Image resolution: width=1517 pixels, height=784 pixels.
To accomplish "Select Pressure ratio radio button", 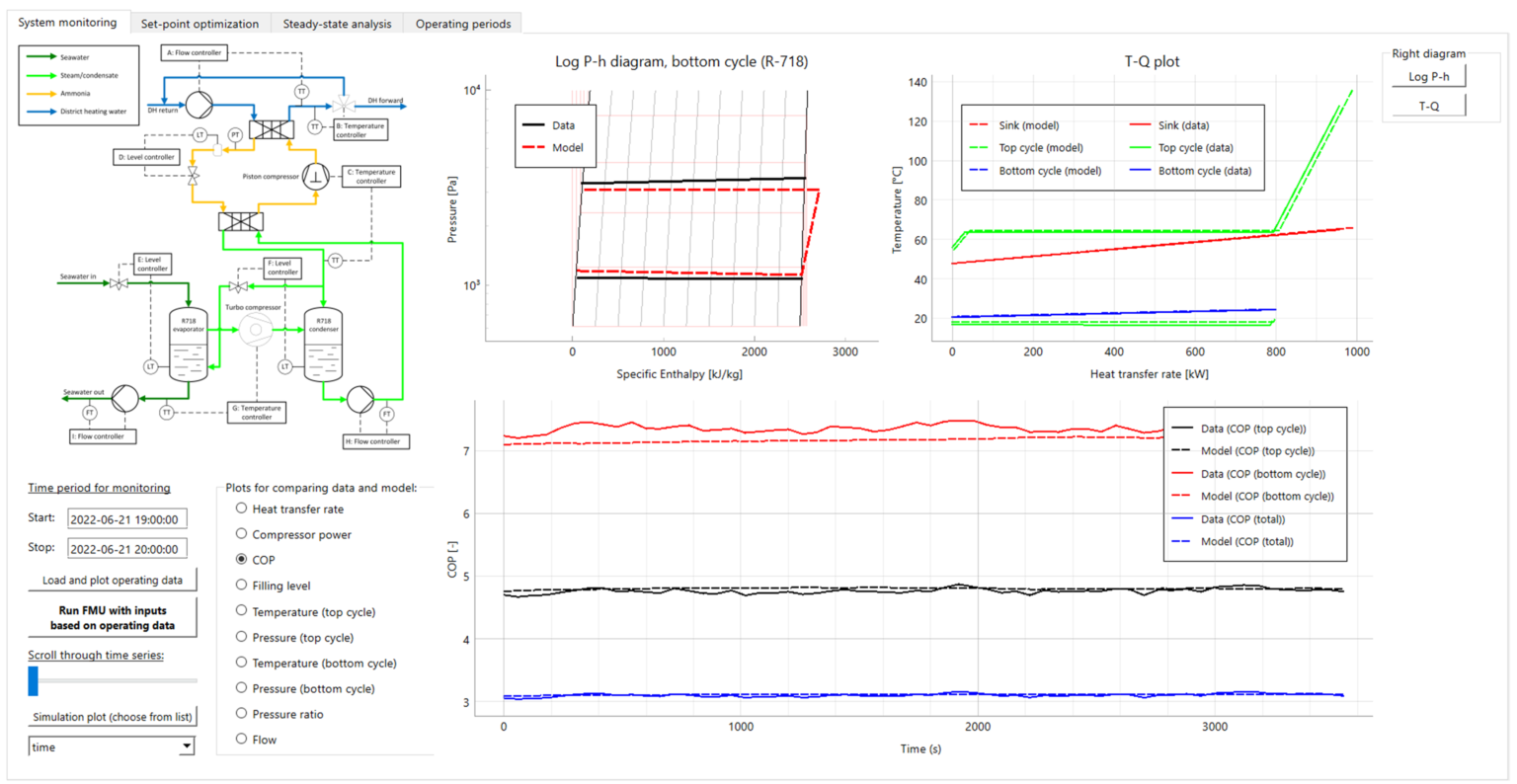I will tap(241, 714).
